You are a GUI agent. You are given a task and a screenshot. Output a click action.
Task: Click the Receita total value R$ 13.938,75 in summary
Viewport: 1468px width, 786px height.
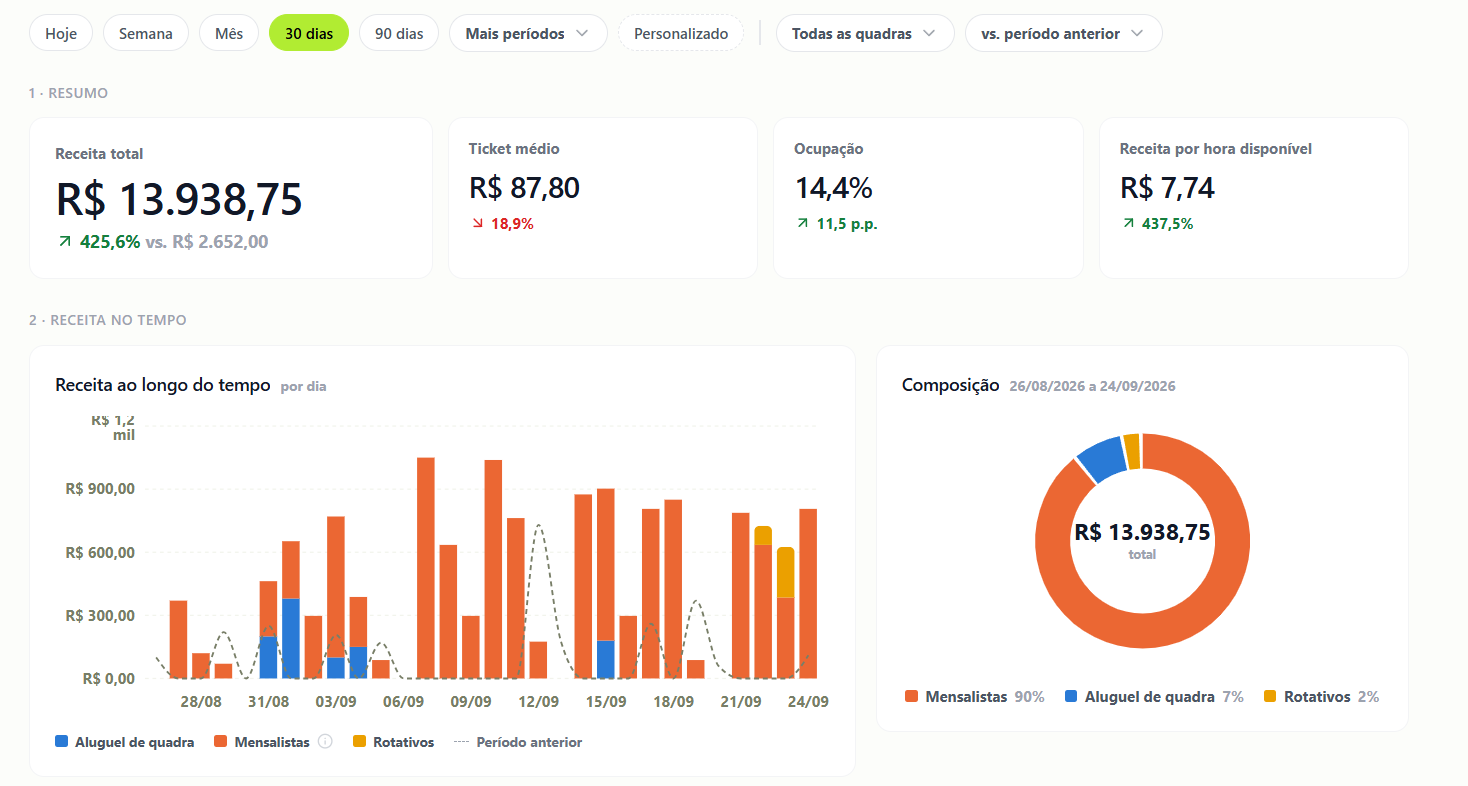coord(179,200)
